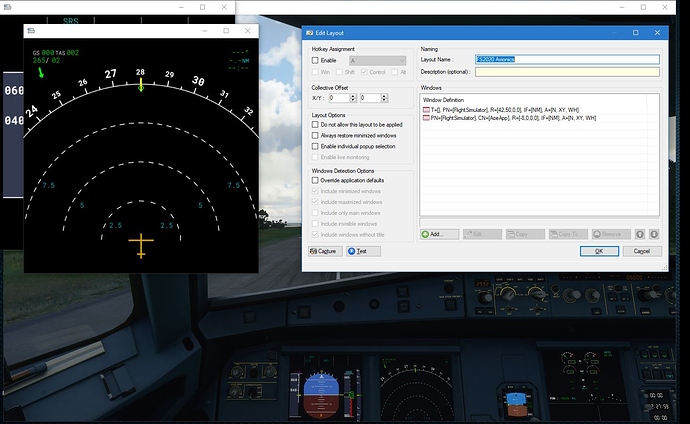690x424 pixels.
Task: Confirm dialog with OK button
Action: [x=599, y=251]
